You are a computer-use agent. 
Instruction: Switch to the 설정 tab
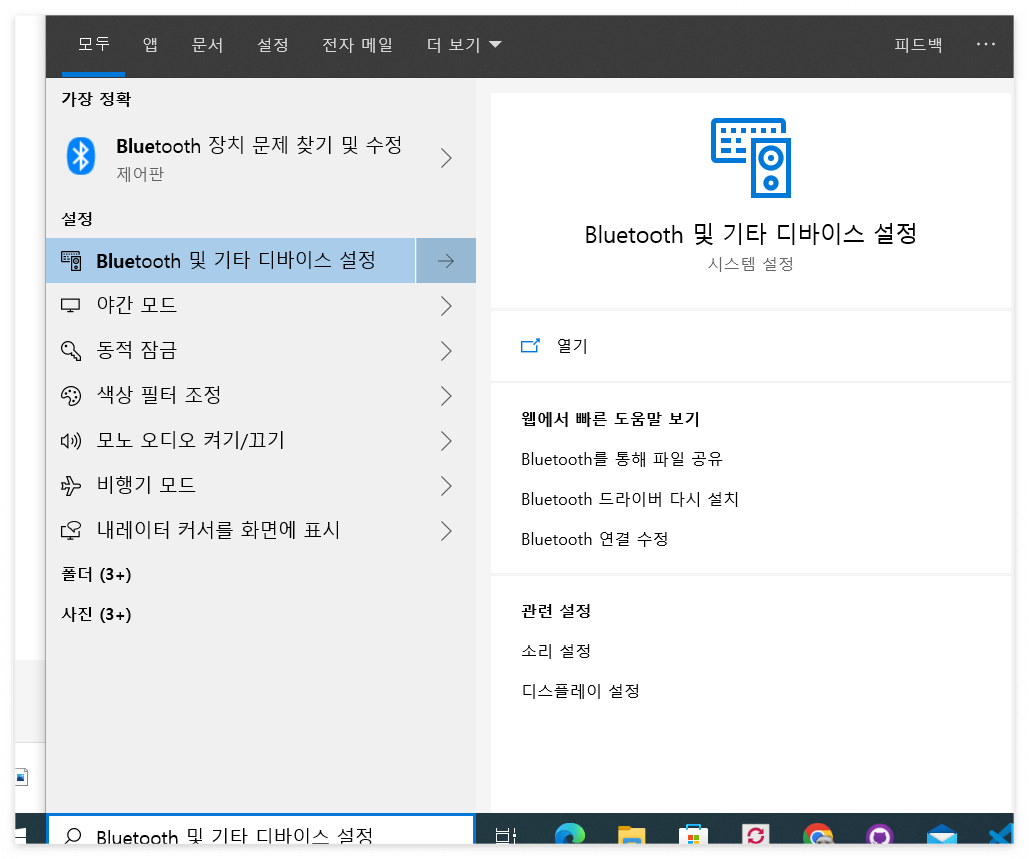[x=273, y=45]
